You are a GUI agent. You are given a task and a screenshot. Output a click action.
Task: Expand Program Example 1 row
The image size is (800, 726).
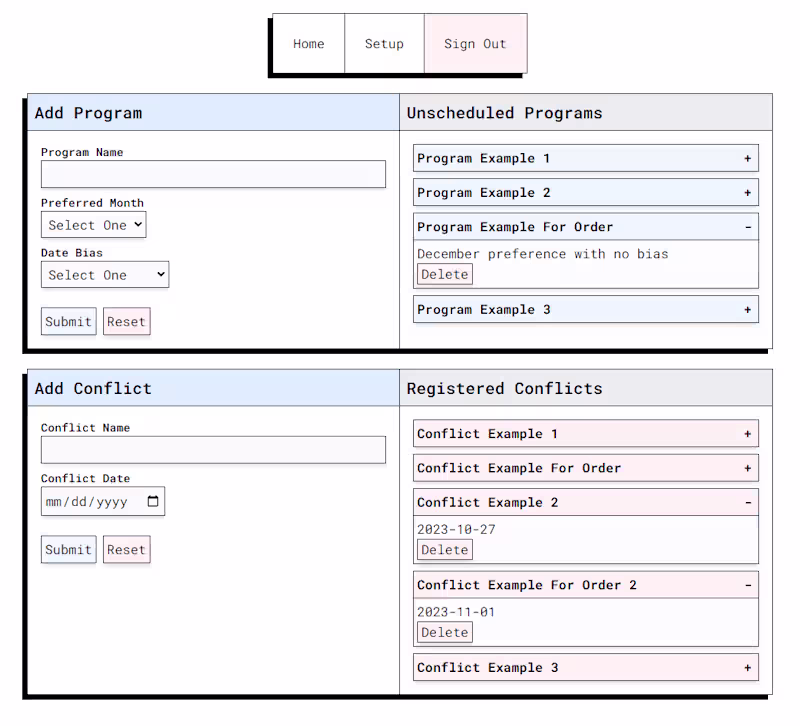click(x=586, y=158)
